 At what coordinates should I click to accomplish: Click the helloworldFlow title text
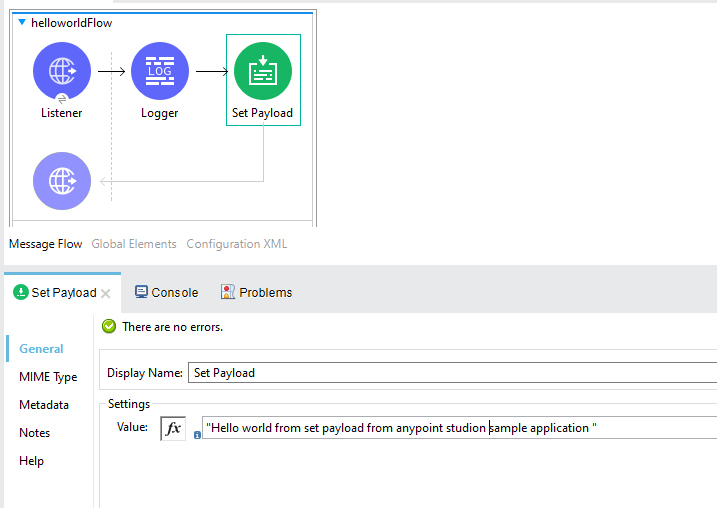point(71,23)
